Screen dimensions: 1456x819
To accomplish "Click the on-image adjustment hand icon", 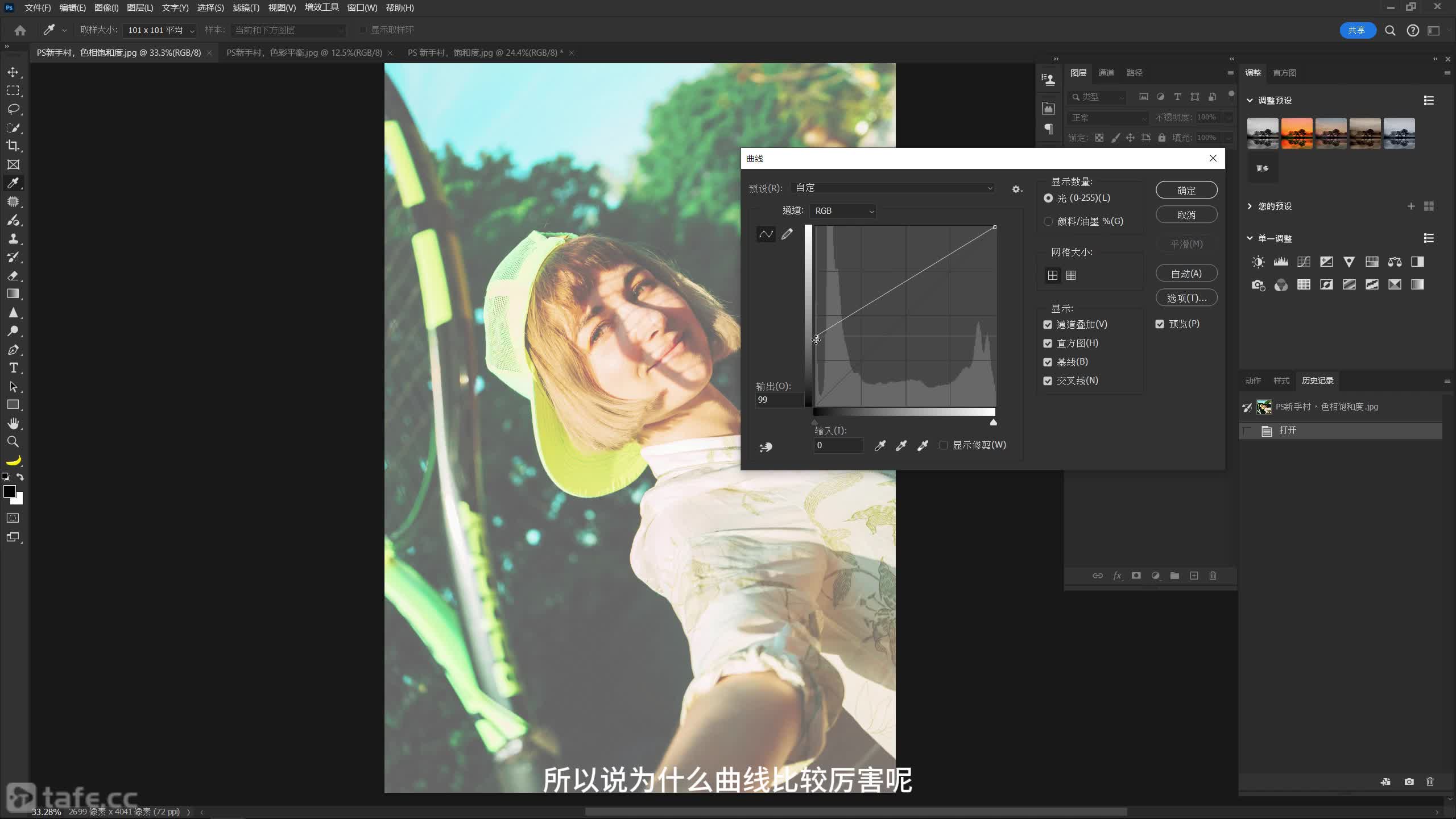I will (x=766, y=447).
